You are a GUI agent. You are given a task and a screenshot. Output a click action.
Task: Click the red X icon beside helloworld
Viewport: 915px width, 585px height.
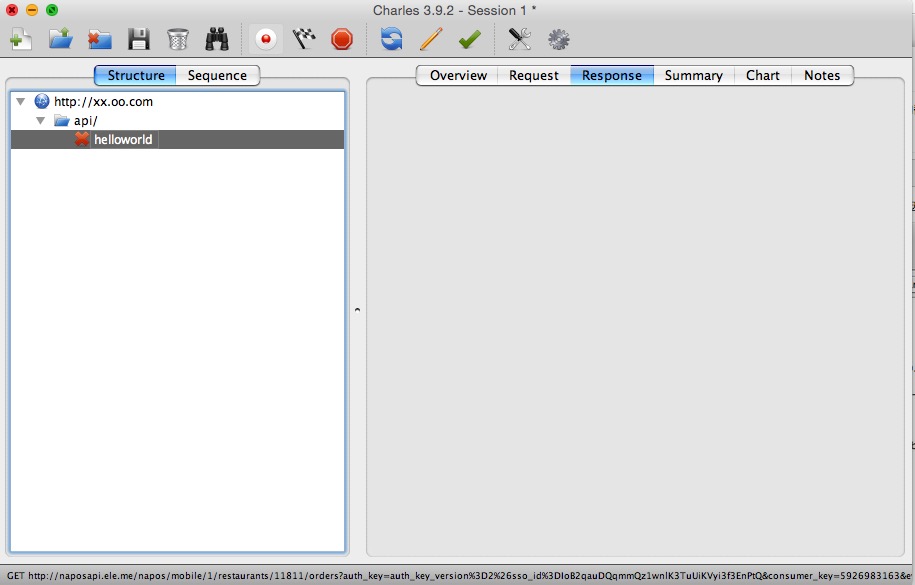(x=82, y=139)
